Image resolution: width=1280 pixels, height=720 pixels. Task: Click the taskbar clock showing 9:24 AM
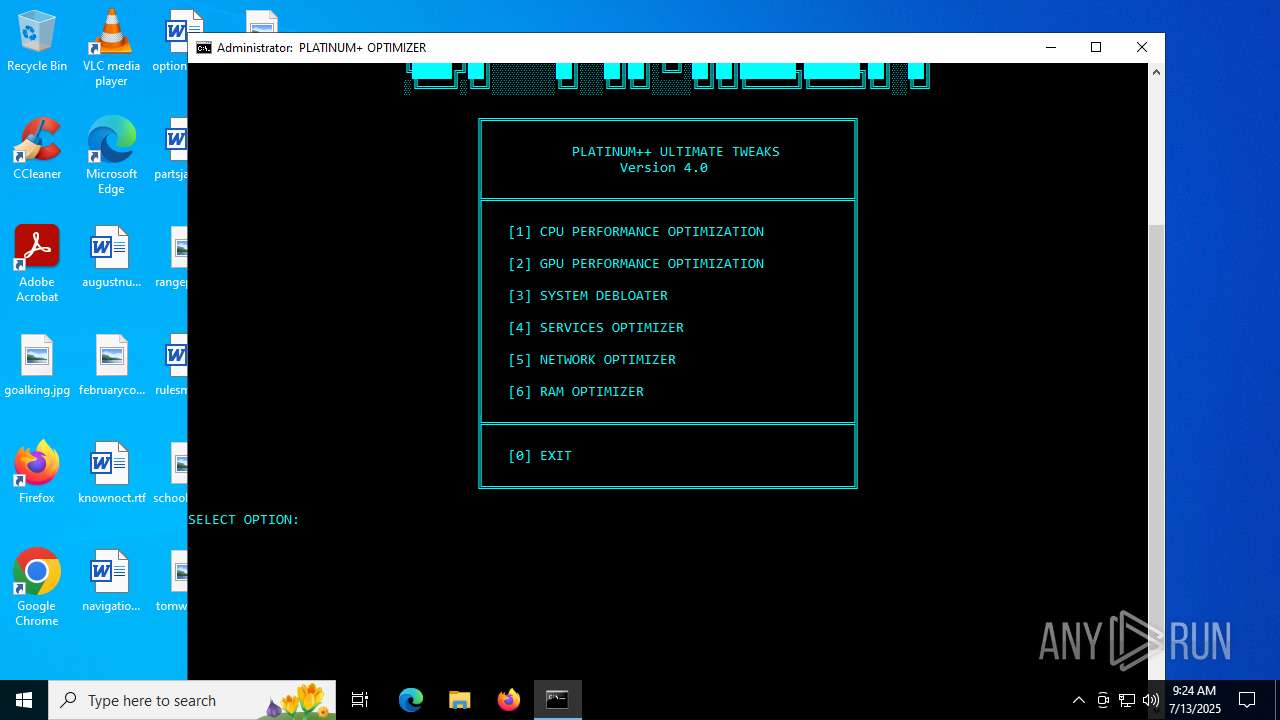click(1194, 700)
